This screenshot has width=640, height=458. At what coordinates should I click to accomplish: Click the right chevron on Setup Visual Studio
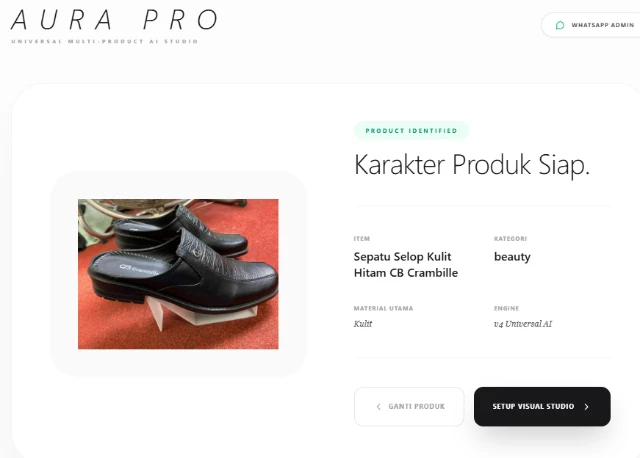click(x=587, y=407)
